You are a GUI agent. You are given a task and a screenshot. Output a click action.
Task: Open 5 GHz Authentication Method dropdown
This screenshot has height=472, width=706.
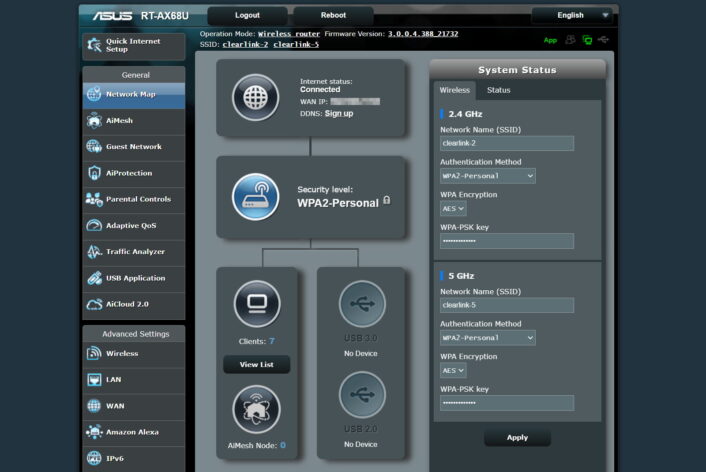point(488,337)
